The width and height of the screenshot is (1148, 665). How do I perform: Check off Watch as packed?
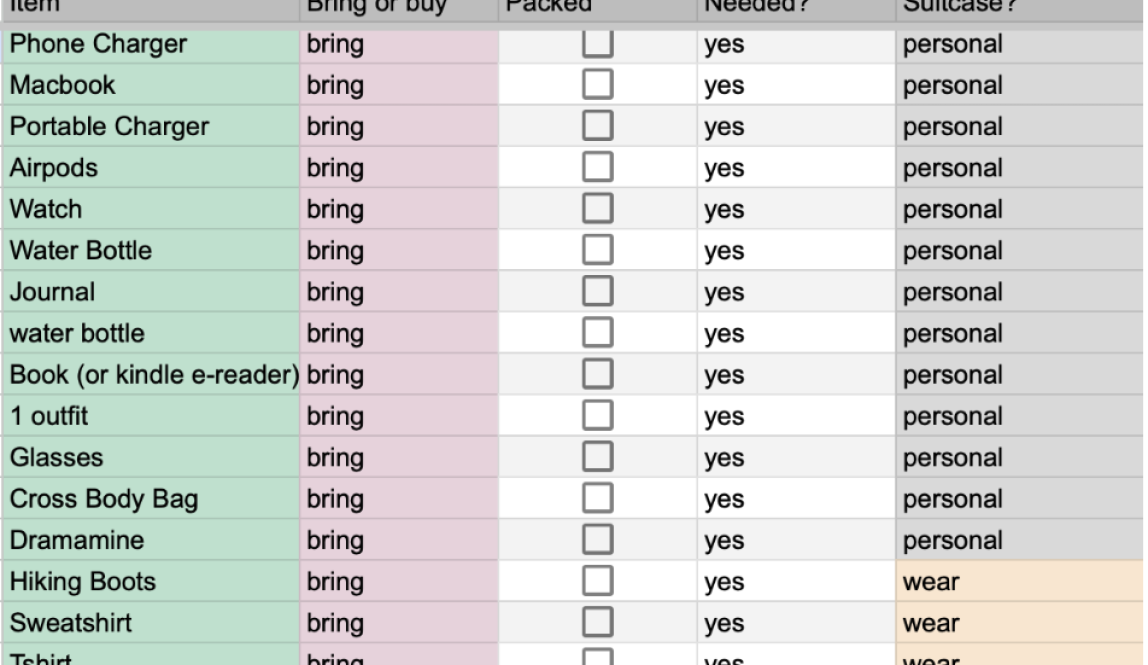597,210
